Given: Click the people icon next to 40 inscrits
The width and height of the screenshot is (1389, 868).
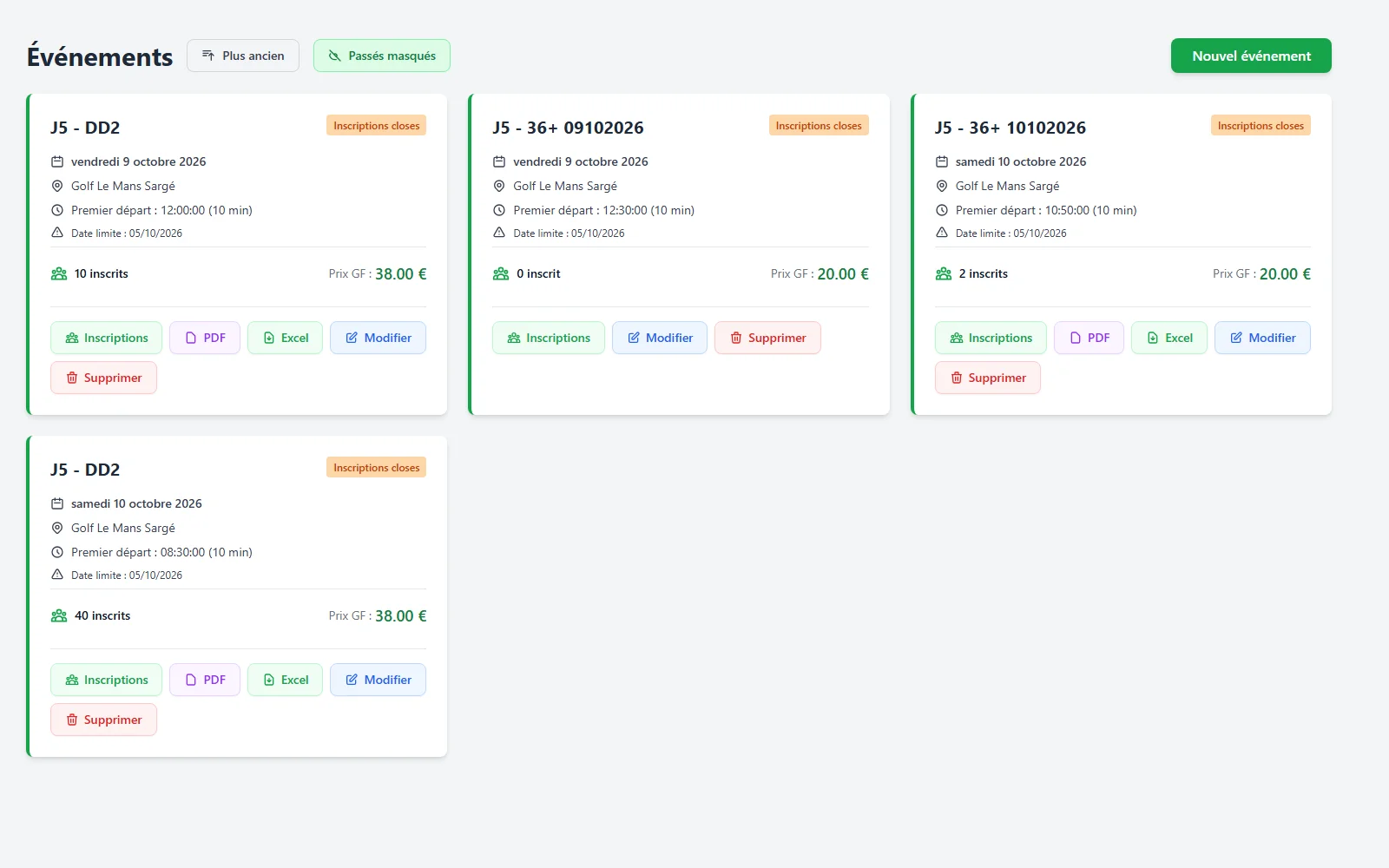Looking at the screenshot, I should point(59,615).
